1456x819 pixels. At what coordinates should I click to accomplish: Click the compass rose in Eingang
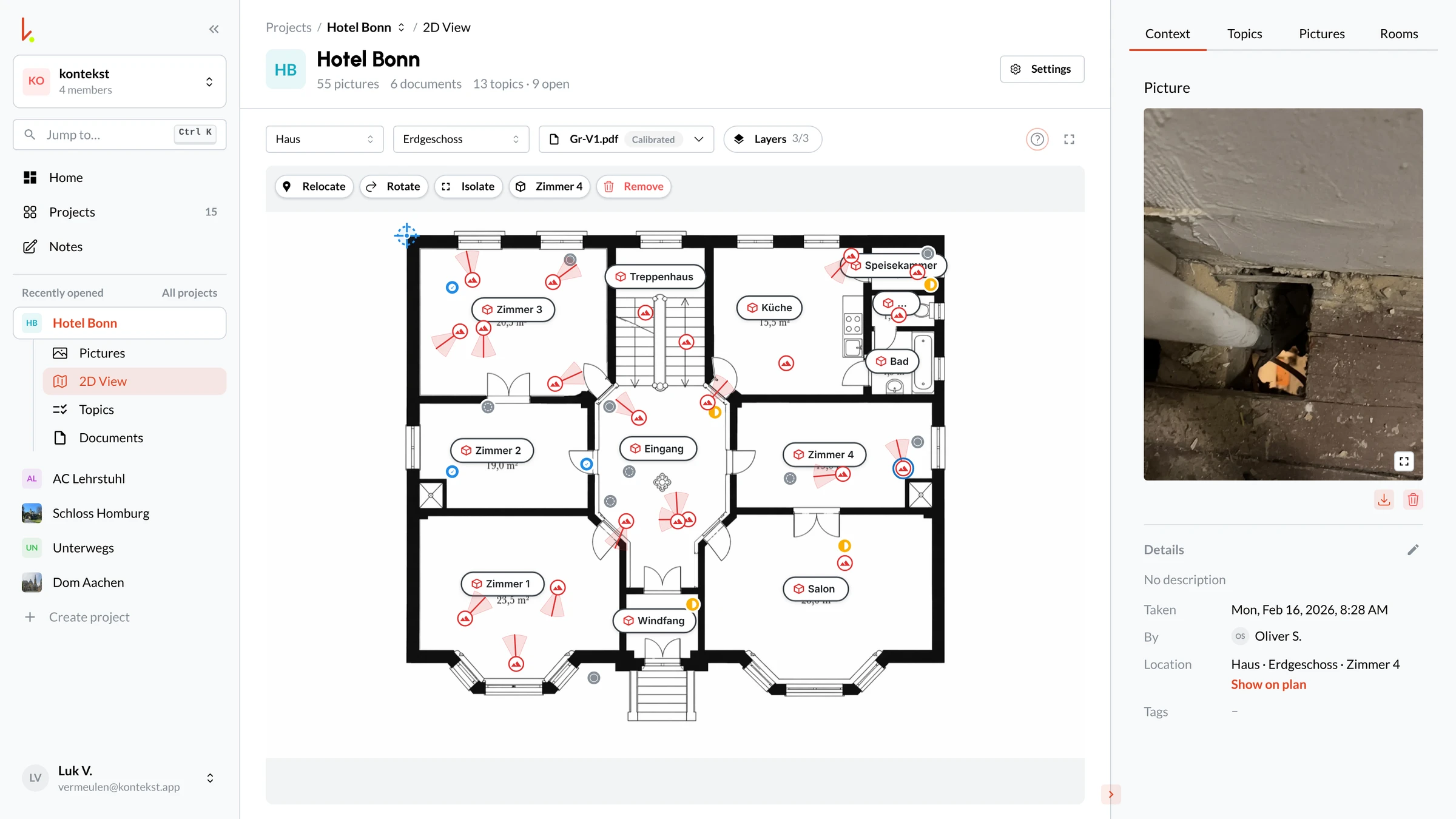(x=662, y=482)
